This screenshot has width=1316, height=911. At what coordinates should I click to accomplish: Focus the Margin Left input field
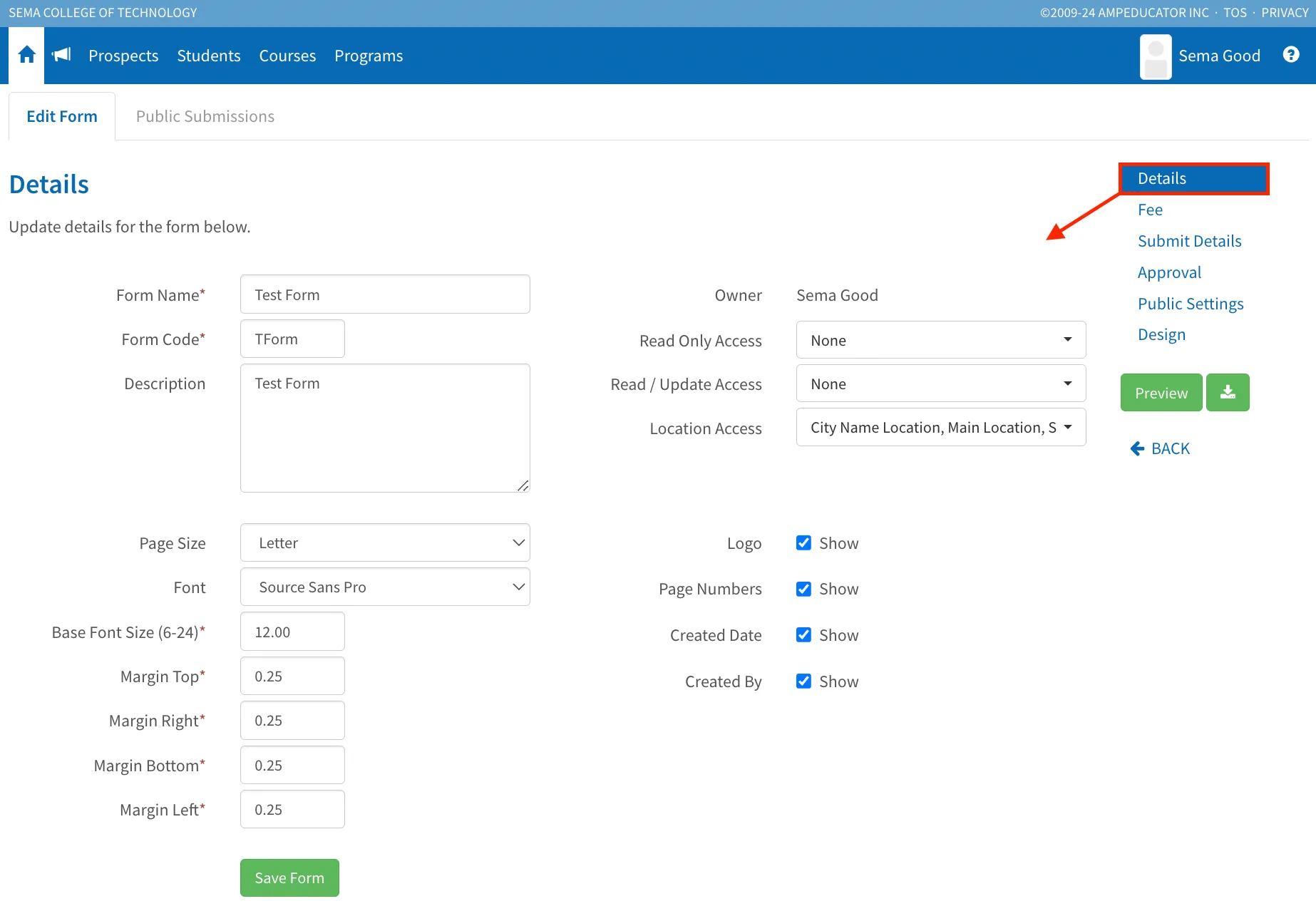click(292, 809)
